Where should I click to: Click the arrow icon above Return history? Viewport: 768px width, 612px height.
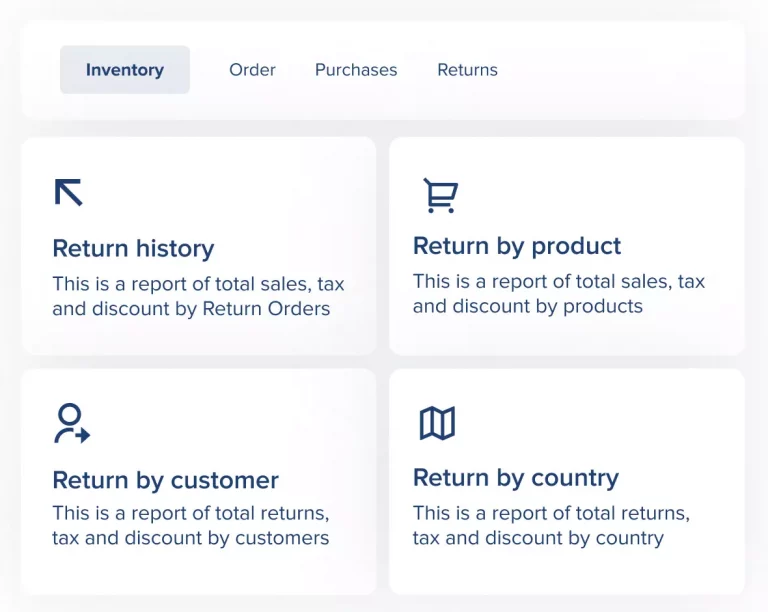(x=69, y=192)
